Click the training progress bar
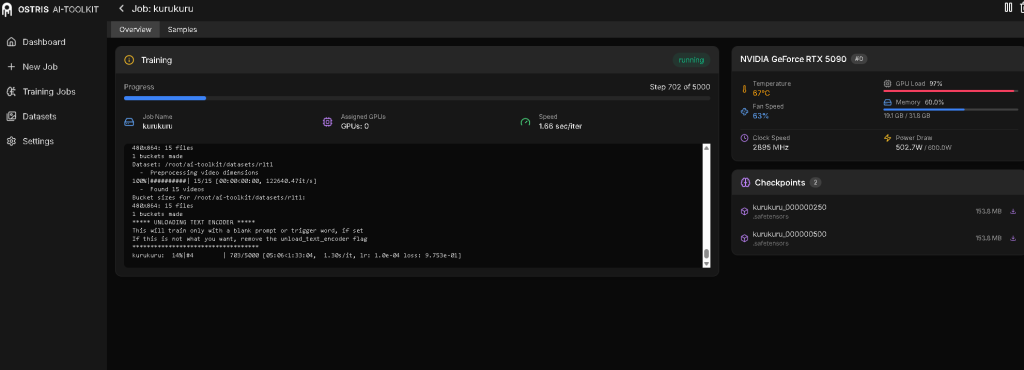Image resolution: width=1024 pixels, height=370 pixels. click(417, 98)
